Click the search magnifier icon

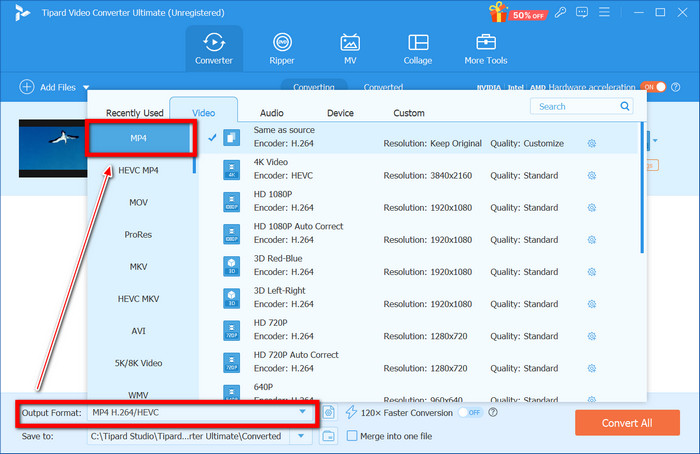coord(625,106)
